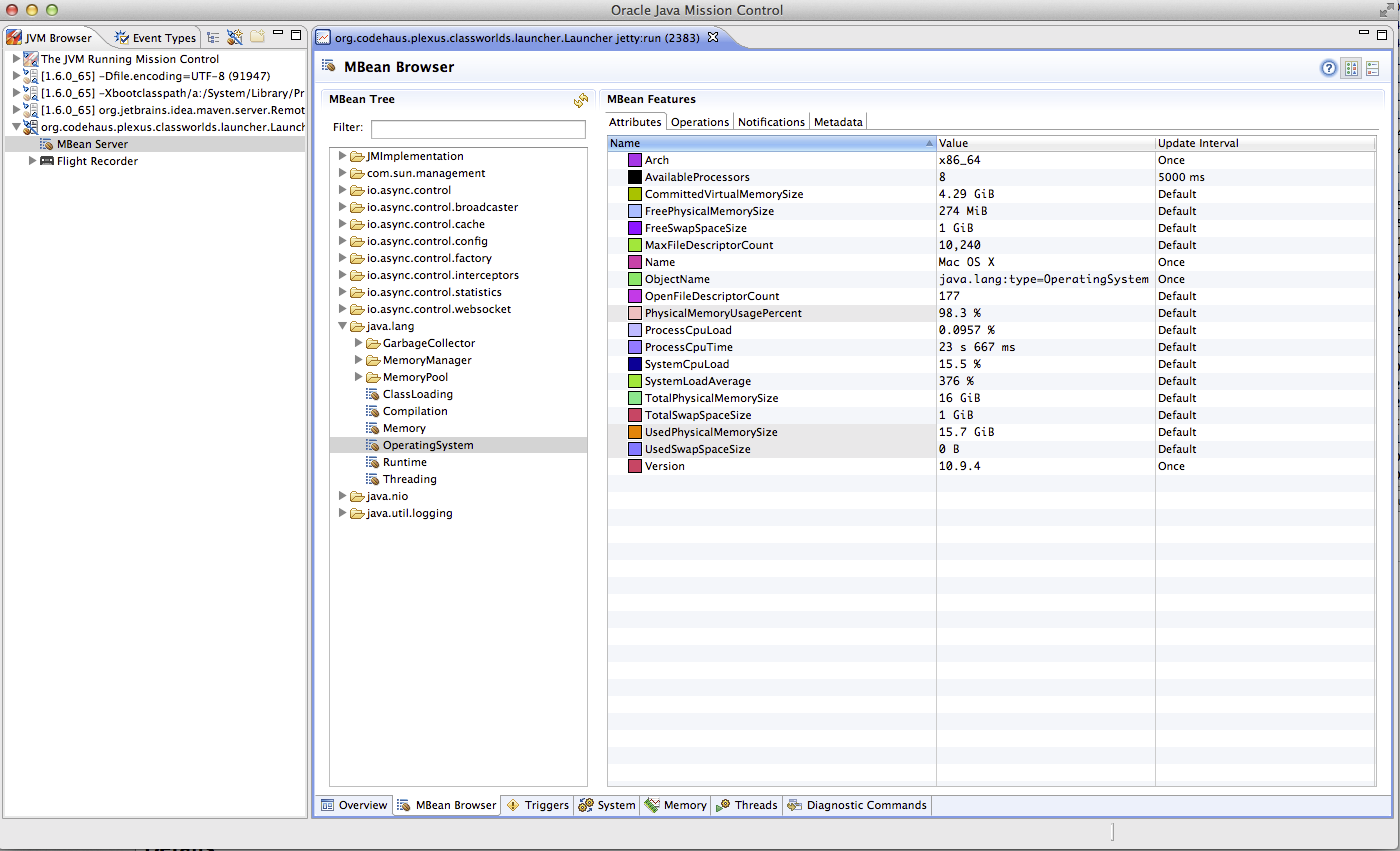The width and height of the screenshot is (1400, 851).
Task: Select OperatingSystem MBean in java.lang
Action: tap(428, 445)
